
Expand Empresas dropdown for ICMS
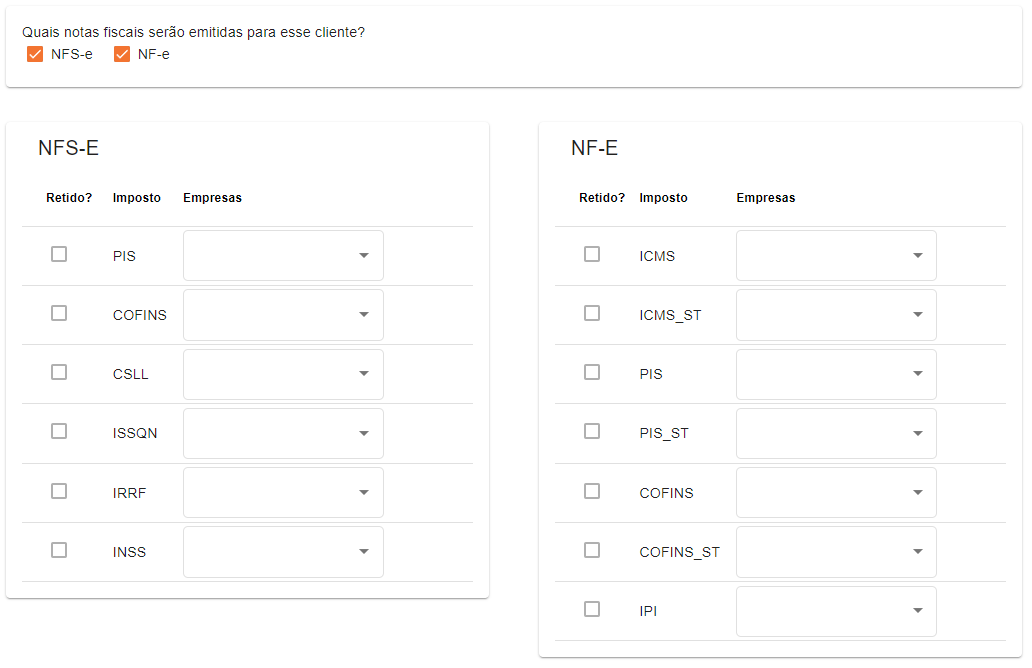coord(836,256)
